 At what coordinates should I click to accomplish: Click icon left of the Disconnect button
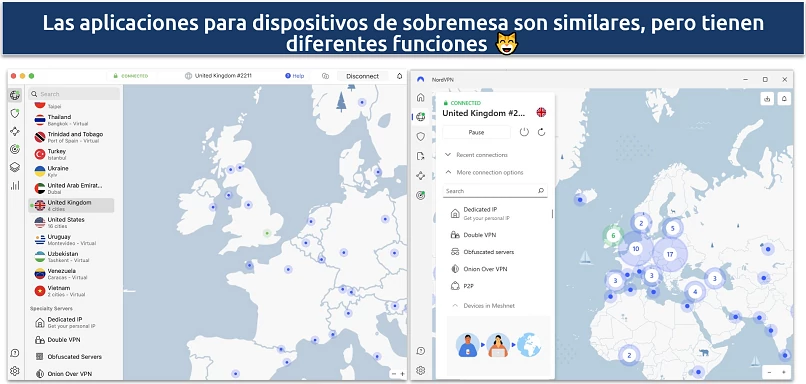pos(325,76)
